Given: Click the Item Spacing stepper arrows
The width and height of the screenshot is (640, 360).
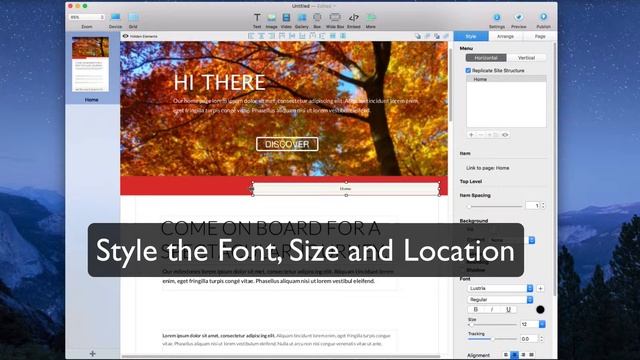Looking at the screenshot, I should click(543, 205).
